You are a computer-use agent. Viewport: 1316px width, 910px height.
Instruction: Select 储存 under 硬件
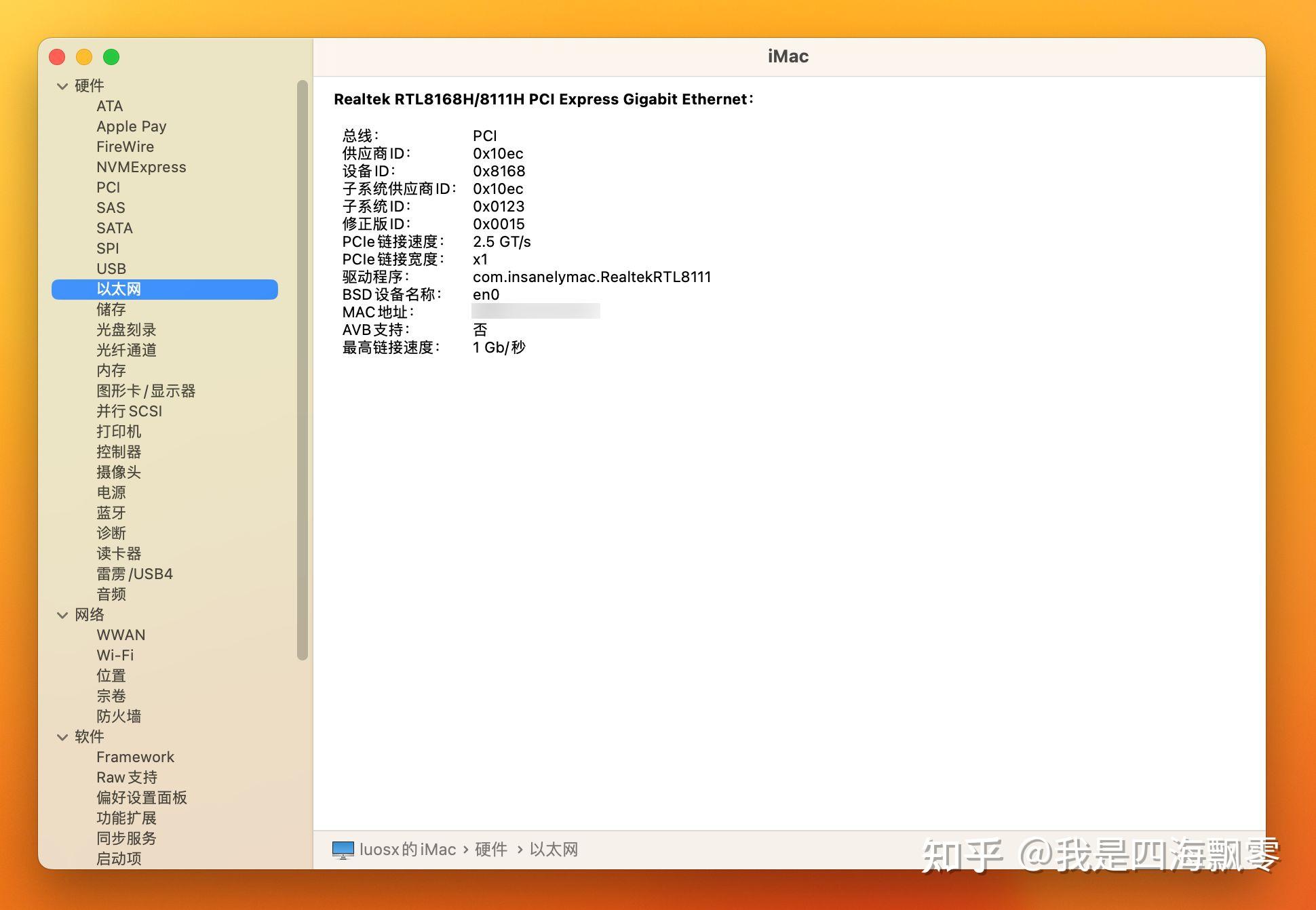click(111, 309)
